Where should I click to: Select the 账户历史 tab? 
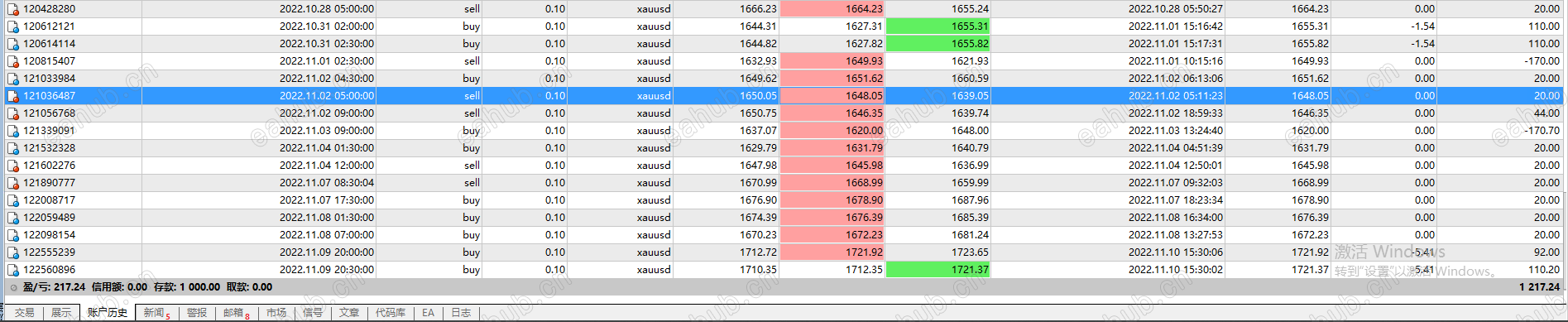[x=108, y=313]
